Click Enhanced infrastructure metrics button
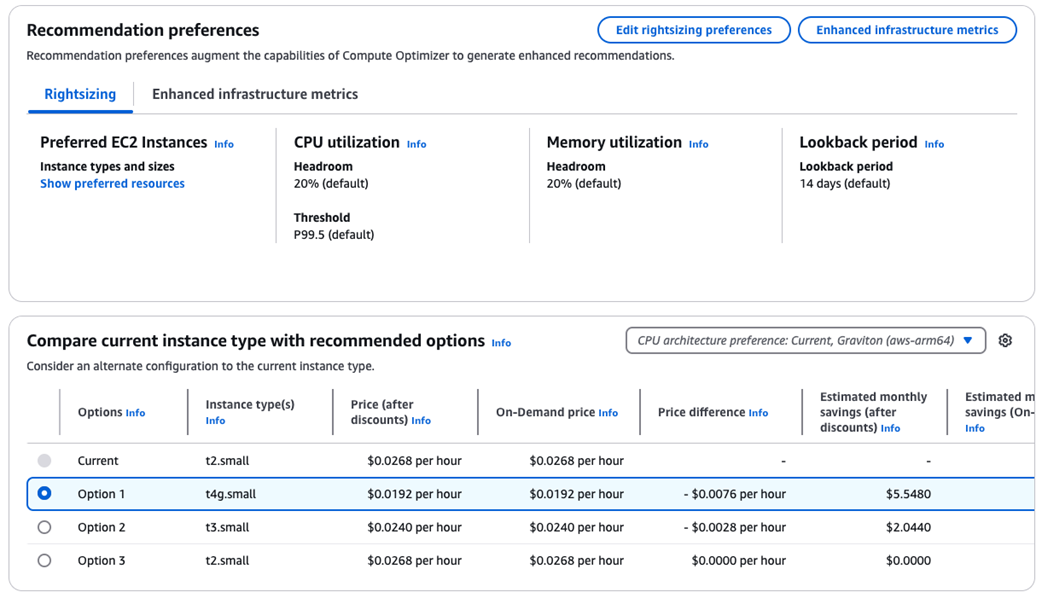 pos(907,30)
